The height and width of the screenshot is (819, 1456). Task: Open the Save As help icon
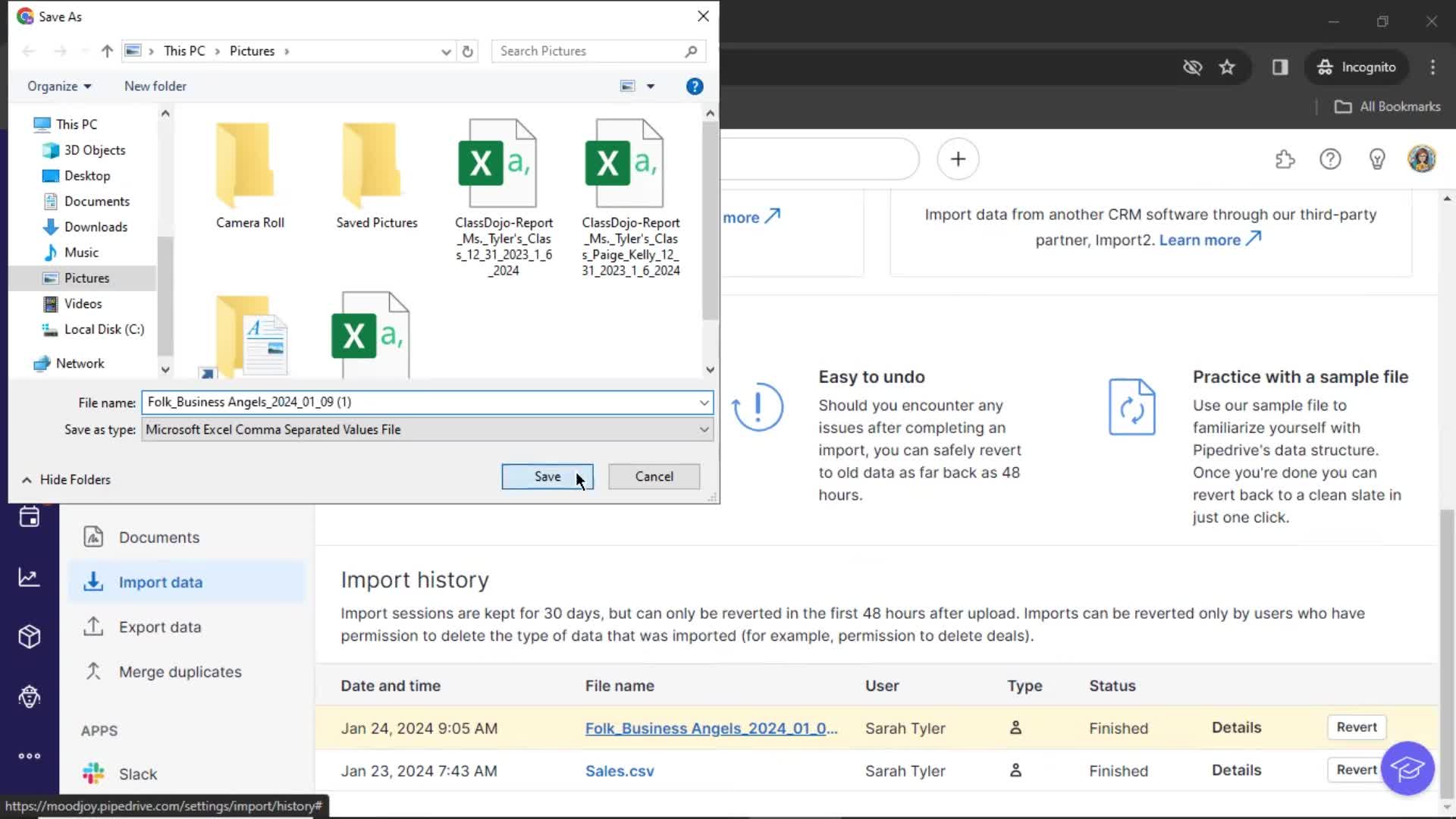tap(694, 86)
